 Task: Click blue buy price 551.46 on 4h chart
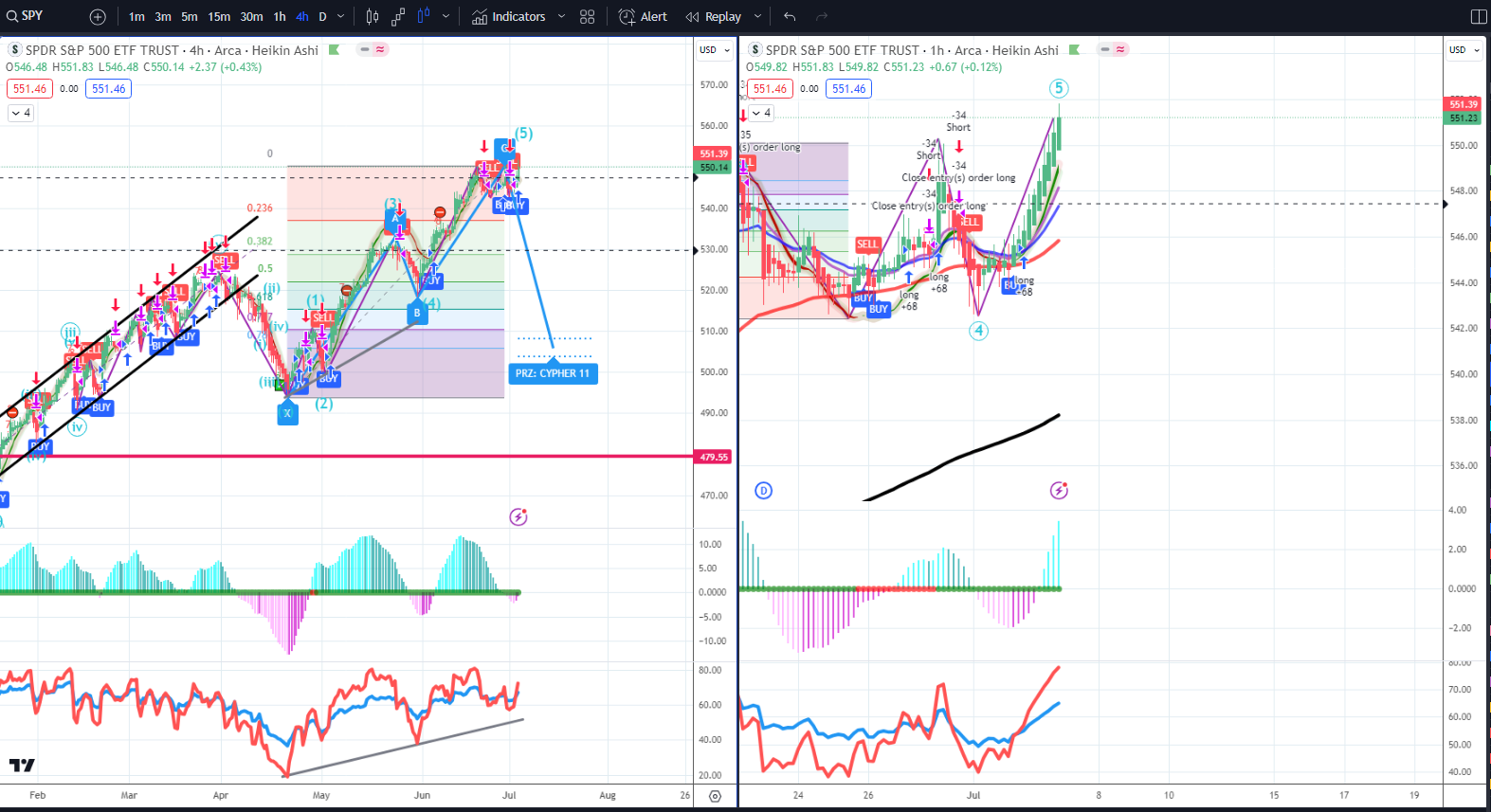[x=108, y=88]
